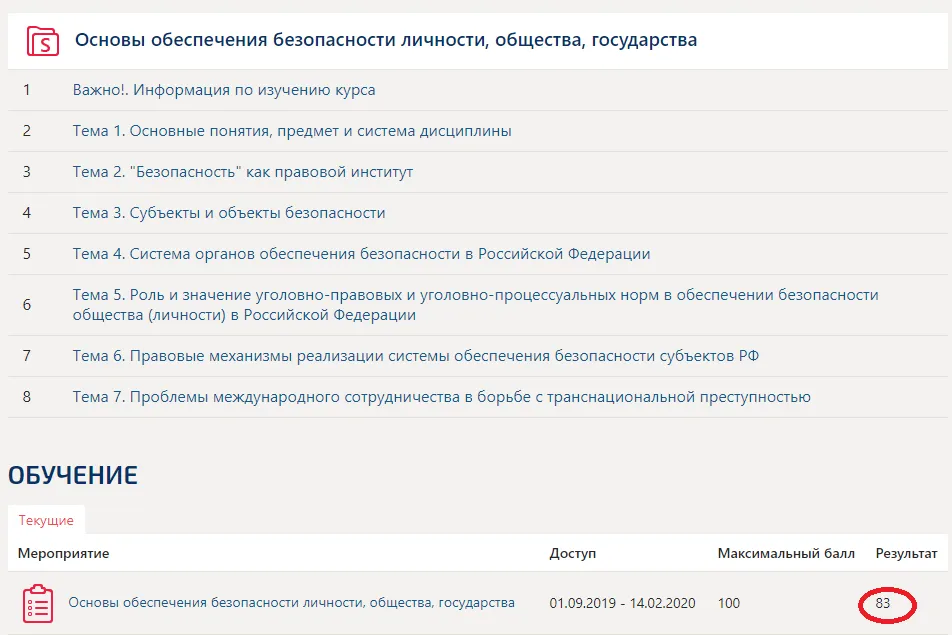Click the course title heading at top
952x635 pixels.
coord(386,41)
